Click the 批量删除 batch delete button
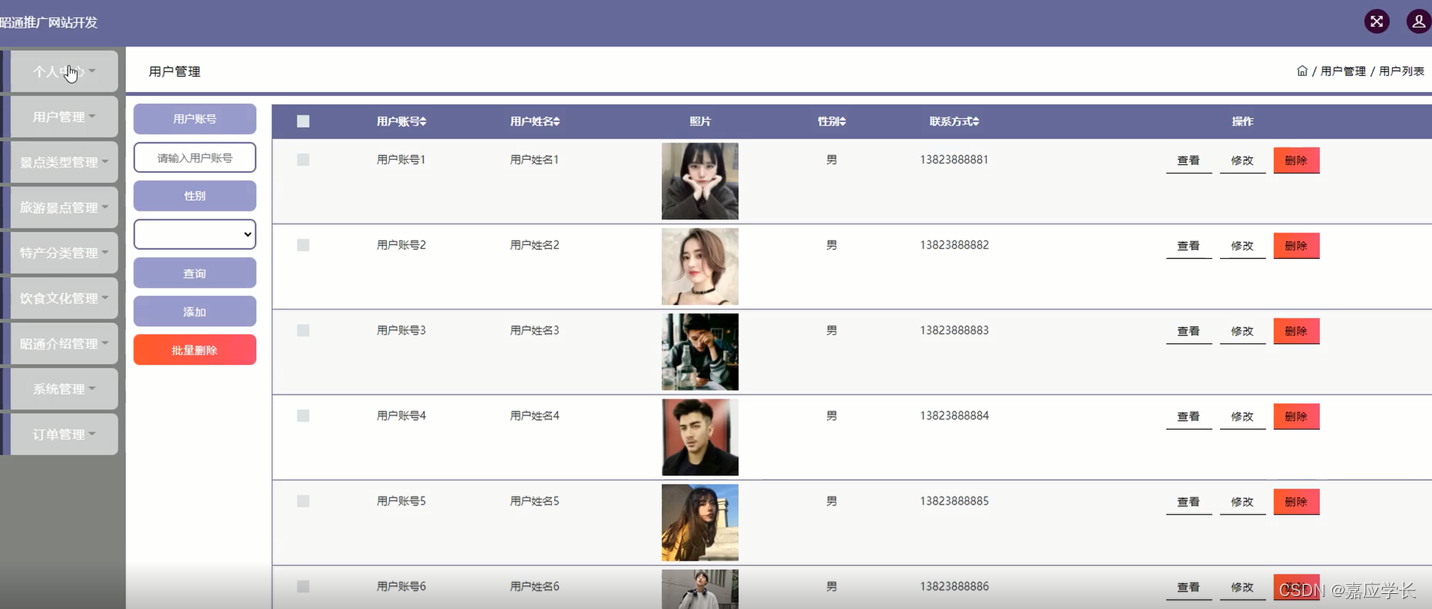 195,350
